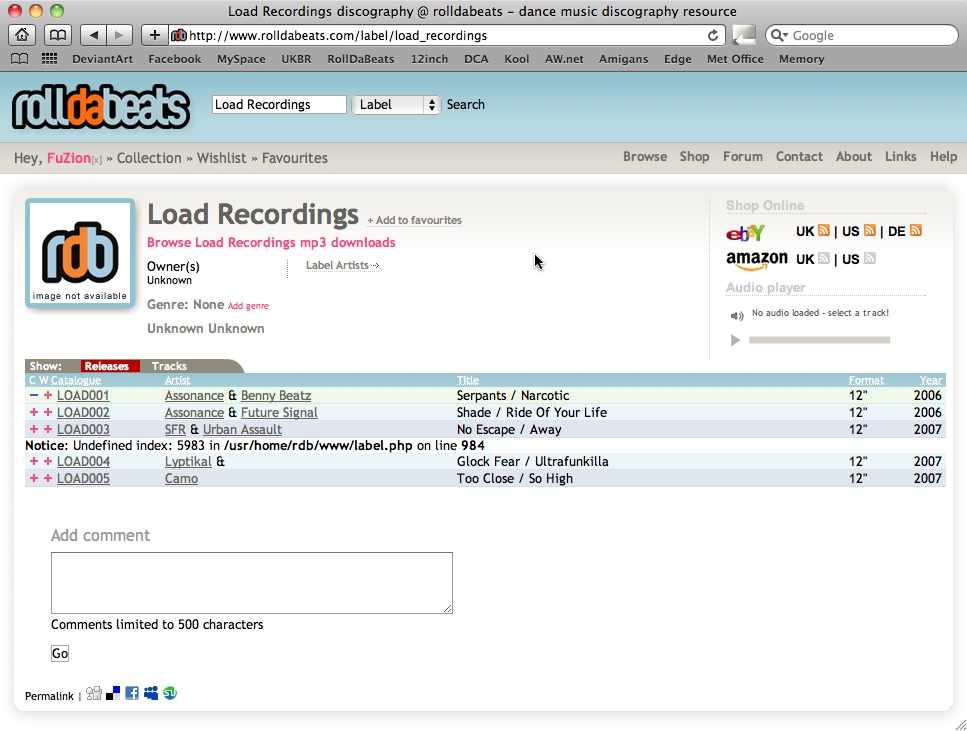This screenshot has width=967, height=731.
Task: Open the Browse menu item
Action: (645, 157)
